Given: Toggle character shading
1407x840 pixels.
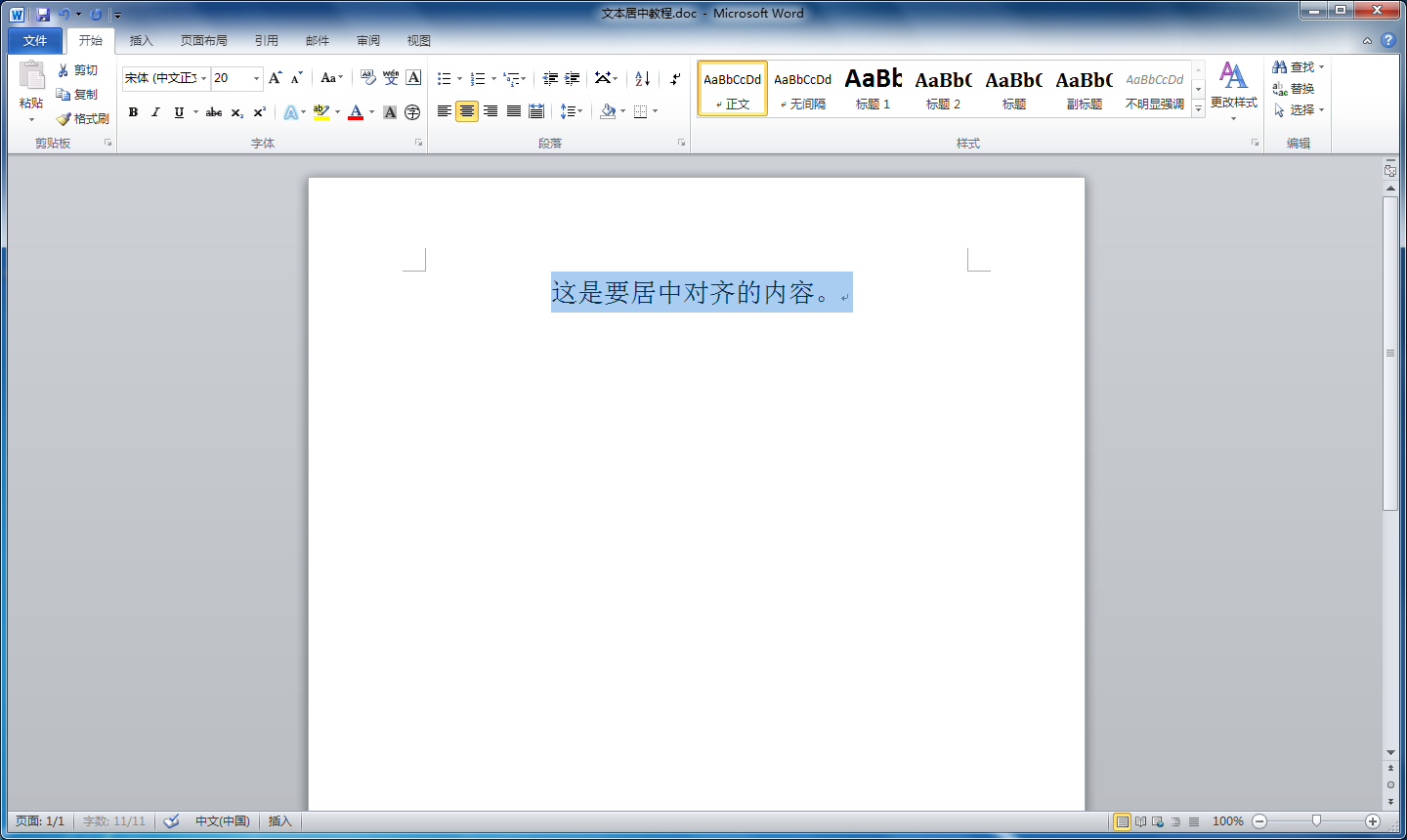Looking at the screenshot, I should [x=390, y=112].
